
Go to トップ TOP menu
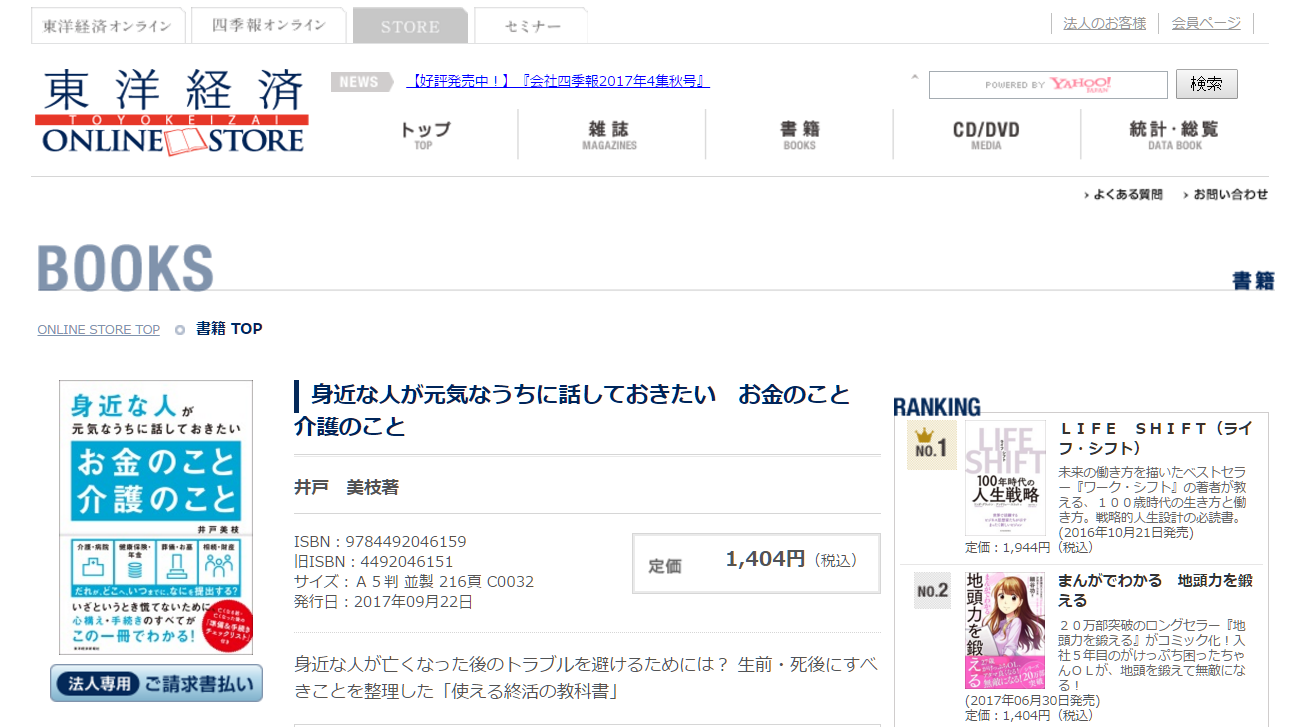[425, 135]
